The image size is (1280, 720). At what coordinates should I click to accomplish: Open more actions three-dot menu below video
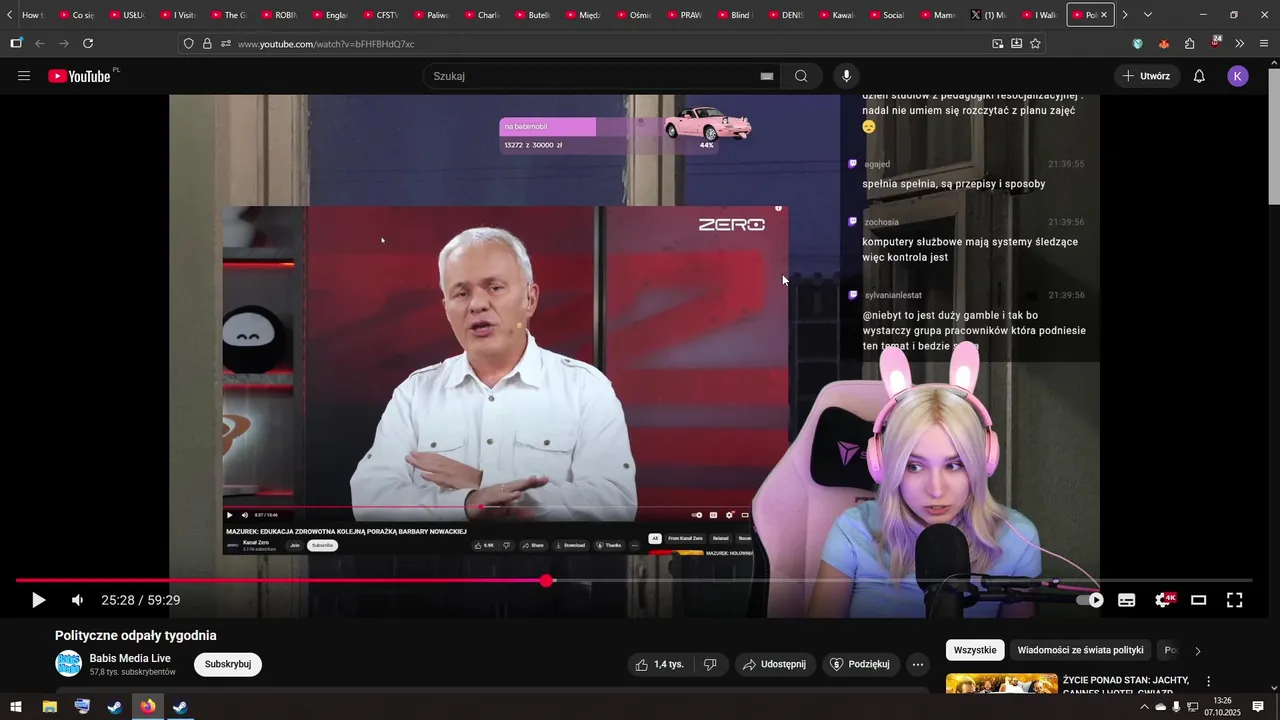coord(918,664)
